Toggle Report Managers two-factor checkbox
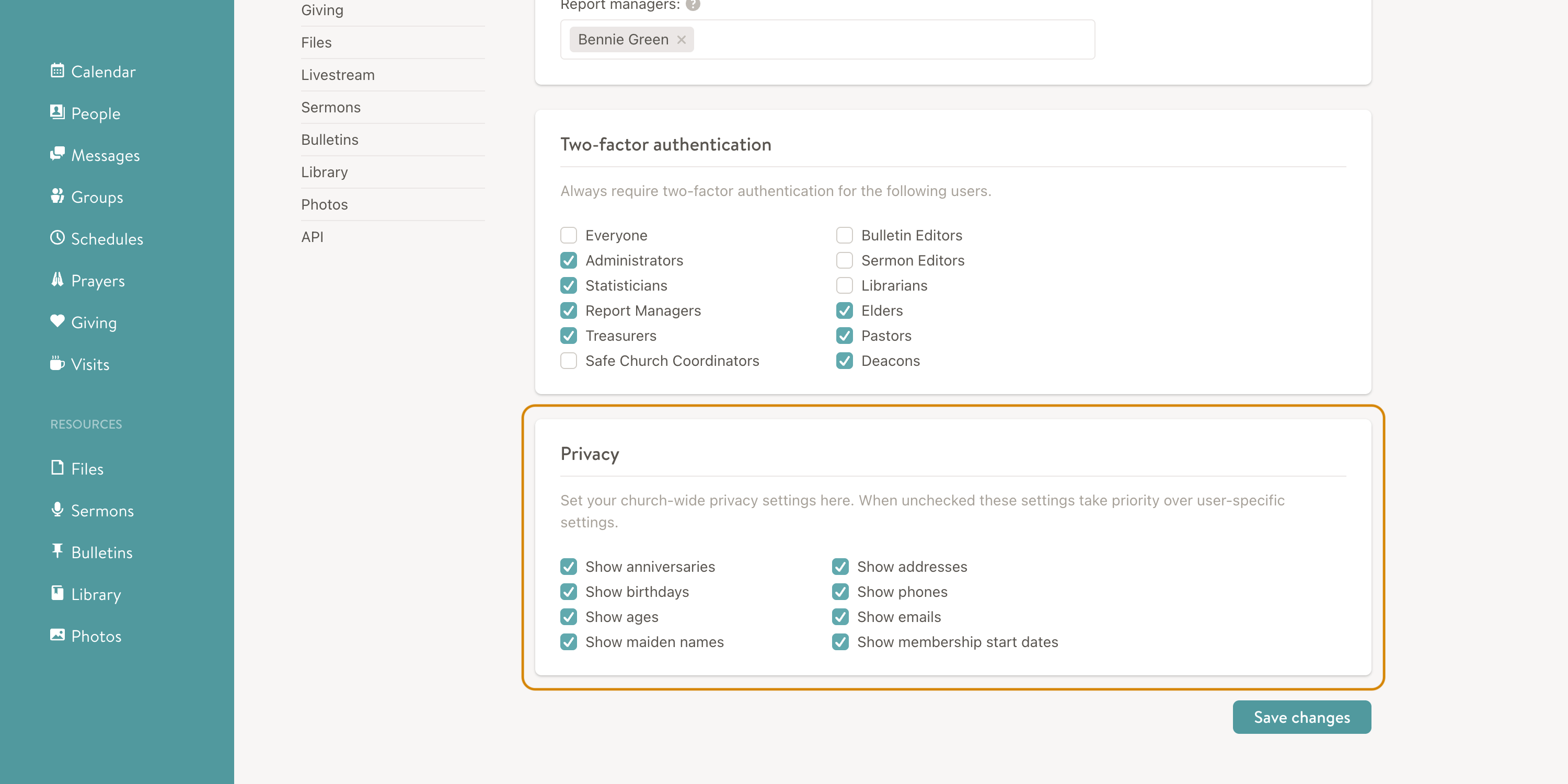This screenshot has height=784, width=1568. pyautogui.click(x=569, y=310)
